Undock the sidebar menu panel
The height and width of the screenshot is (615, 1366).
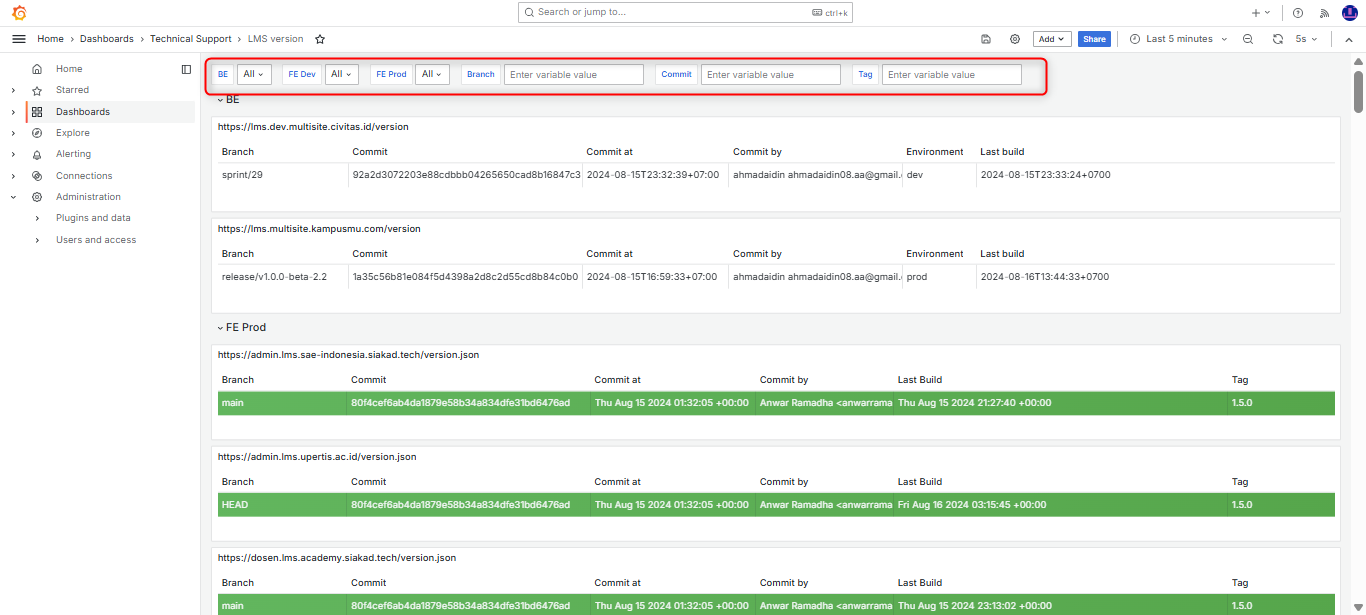pos(186,69)
